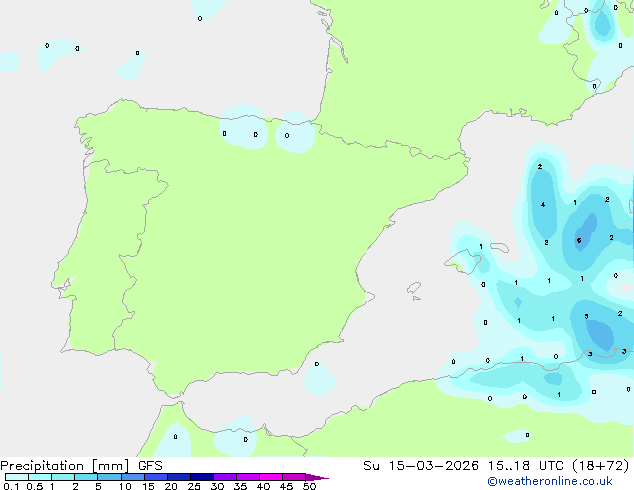
Task: Click the "25" legend scale label
Action: tap(194, 486)
